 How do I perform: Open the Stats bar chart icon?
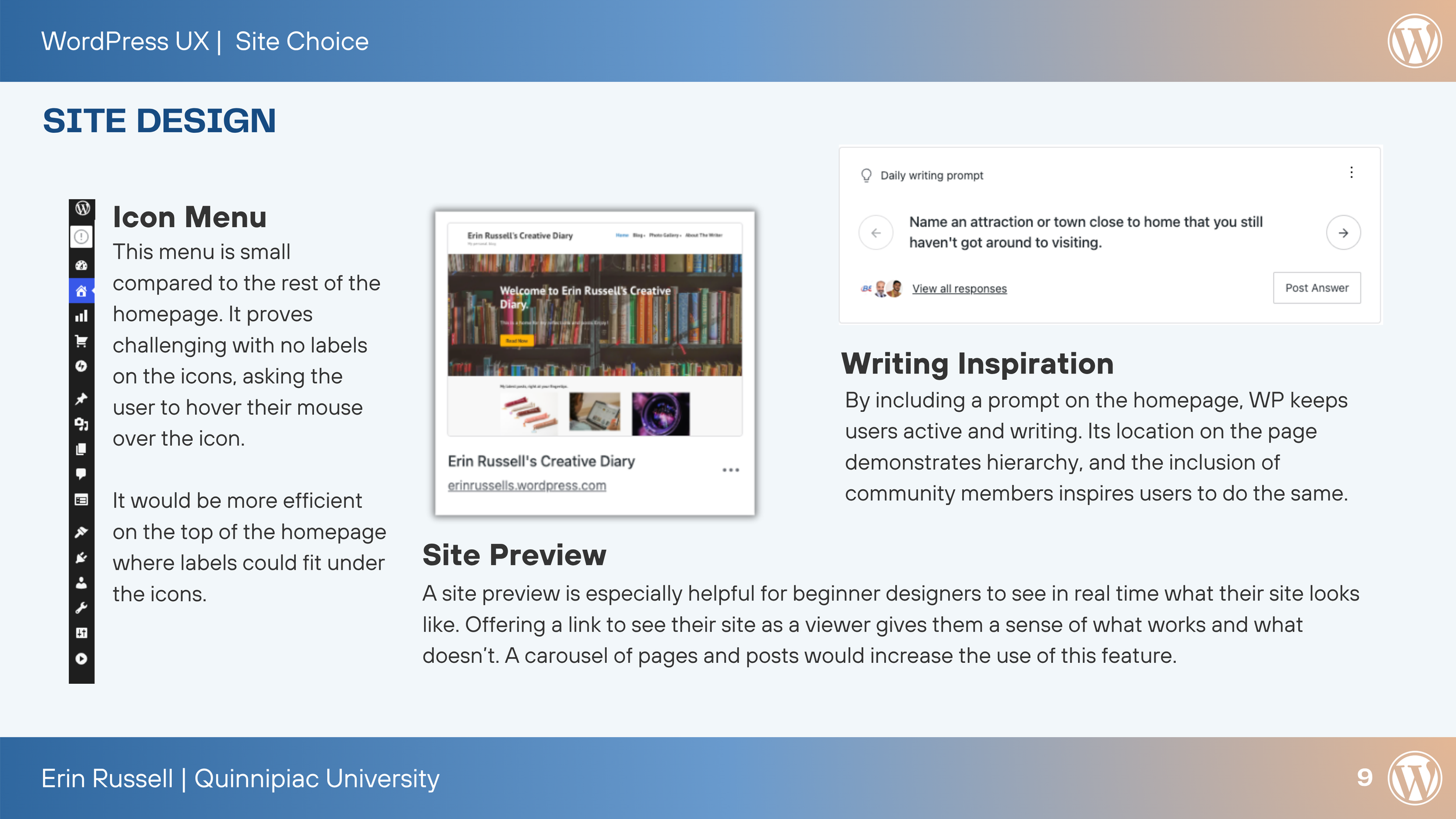tap(82, 316)
